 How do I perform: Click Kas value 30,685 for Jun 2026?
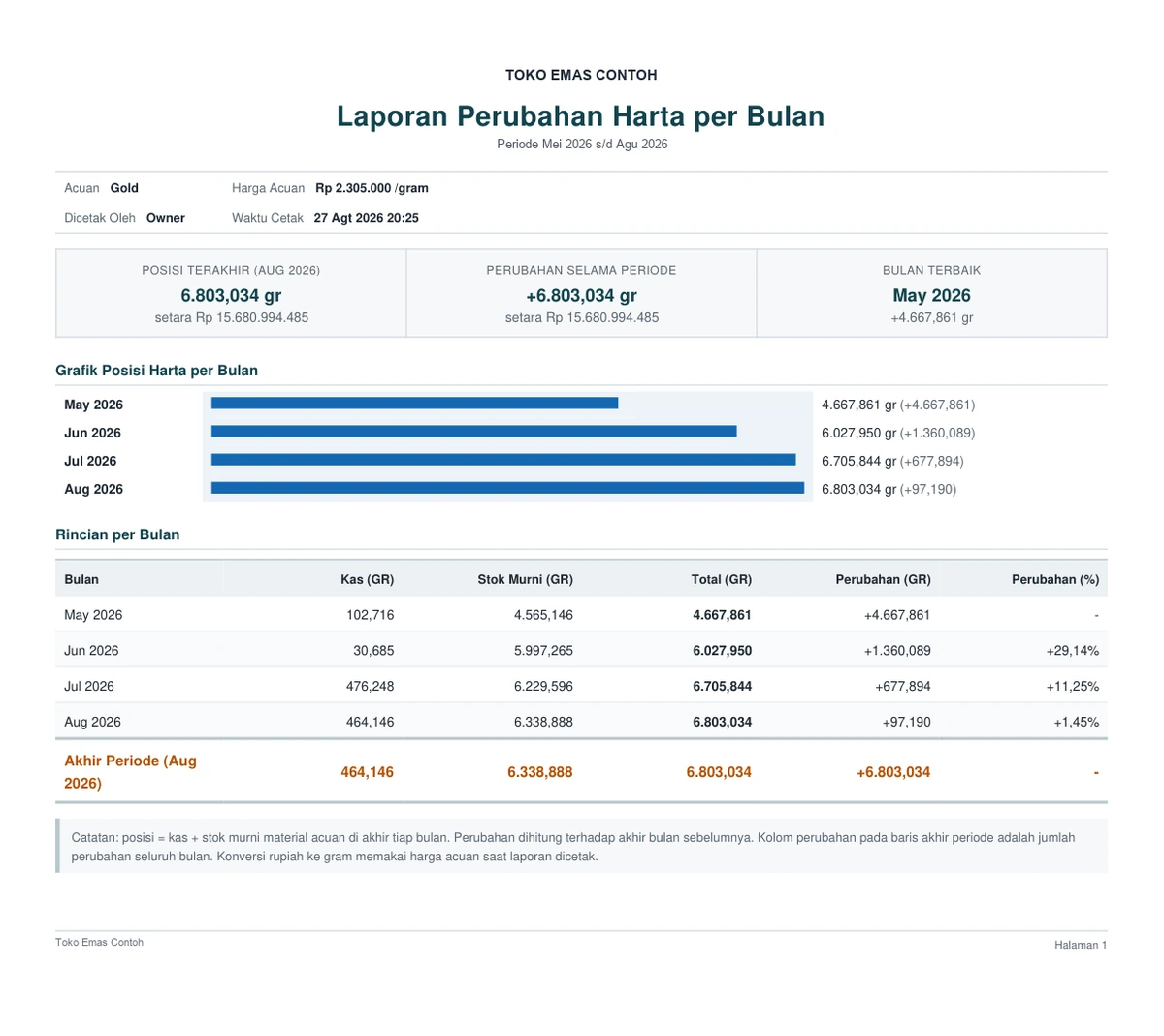tap(373, 651)
